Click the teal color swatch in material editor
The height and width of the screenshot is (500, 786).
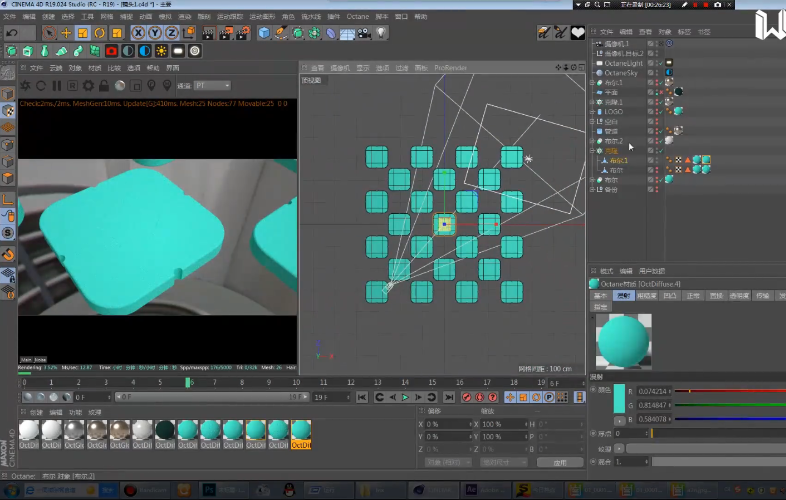click(x=620, y=398)
